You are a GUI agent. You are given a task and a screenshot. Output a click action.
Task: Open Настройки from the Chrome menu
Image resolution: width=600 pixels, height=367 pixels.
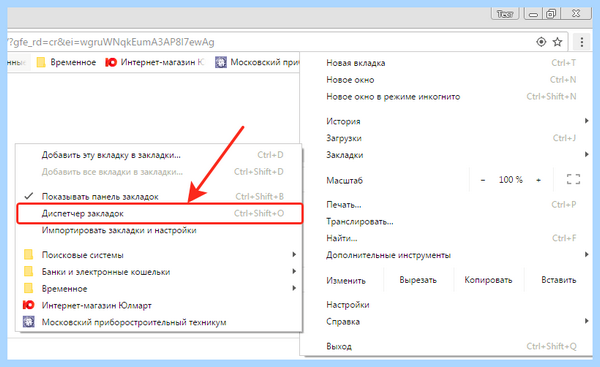(447, 305)
